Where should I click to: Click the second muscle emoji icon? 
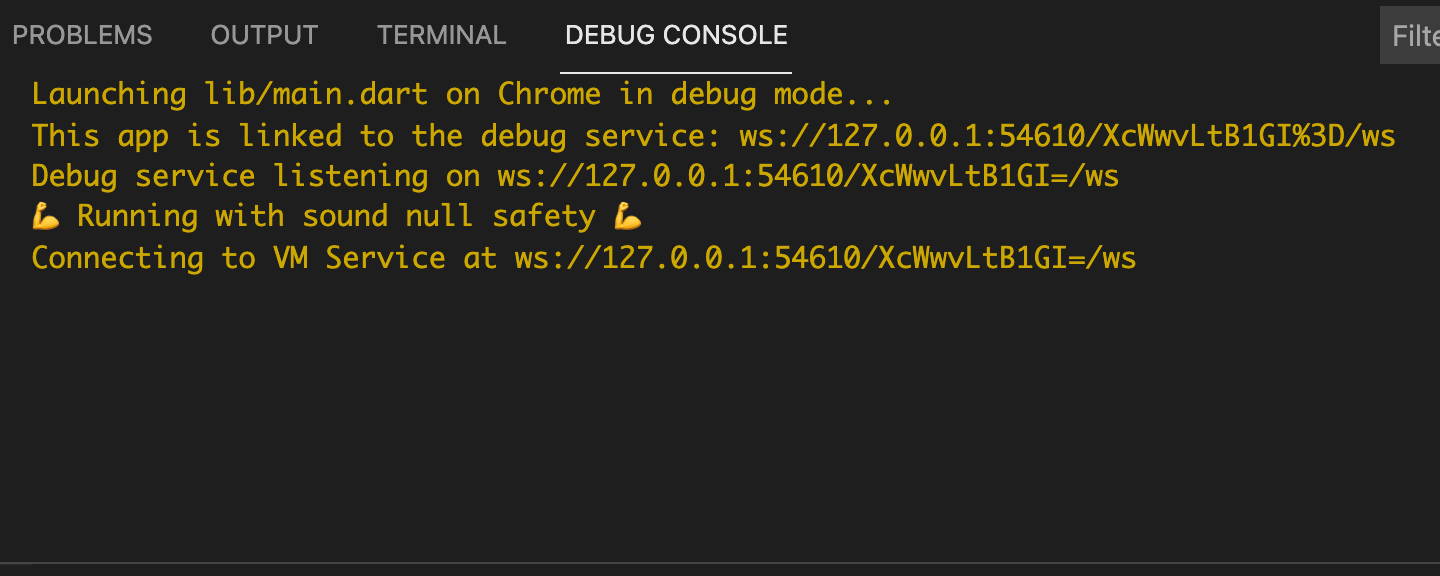pos(630,216)
